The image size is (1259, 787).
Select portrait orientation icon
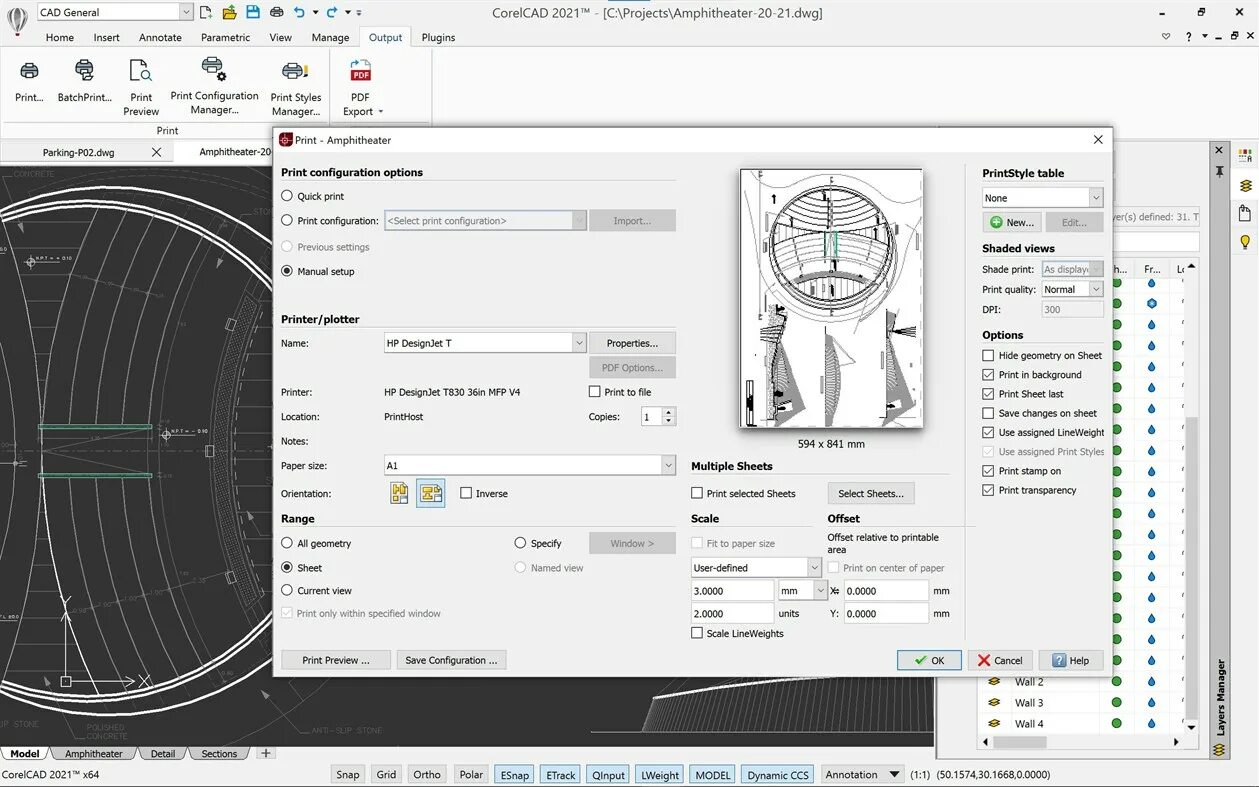click(400, 493)
